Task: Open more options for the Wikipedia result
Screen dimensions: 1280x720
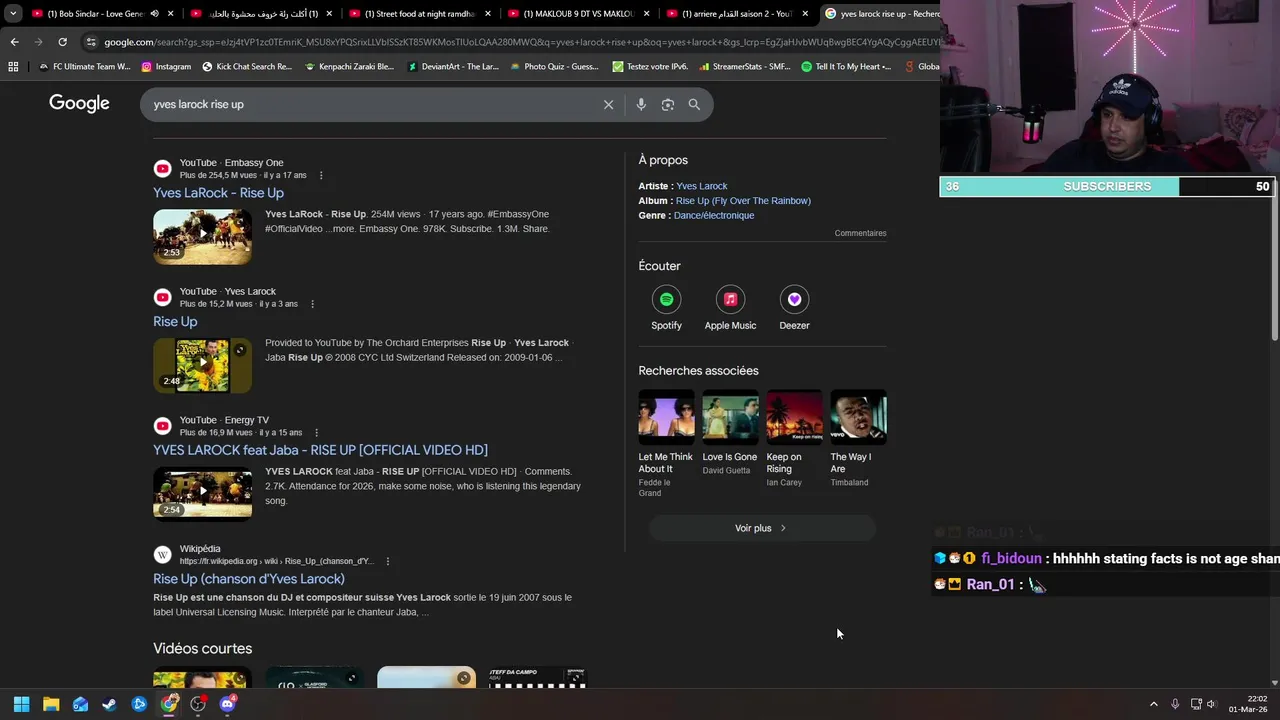Action: point(388,562)
